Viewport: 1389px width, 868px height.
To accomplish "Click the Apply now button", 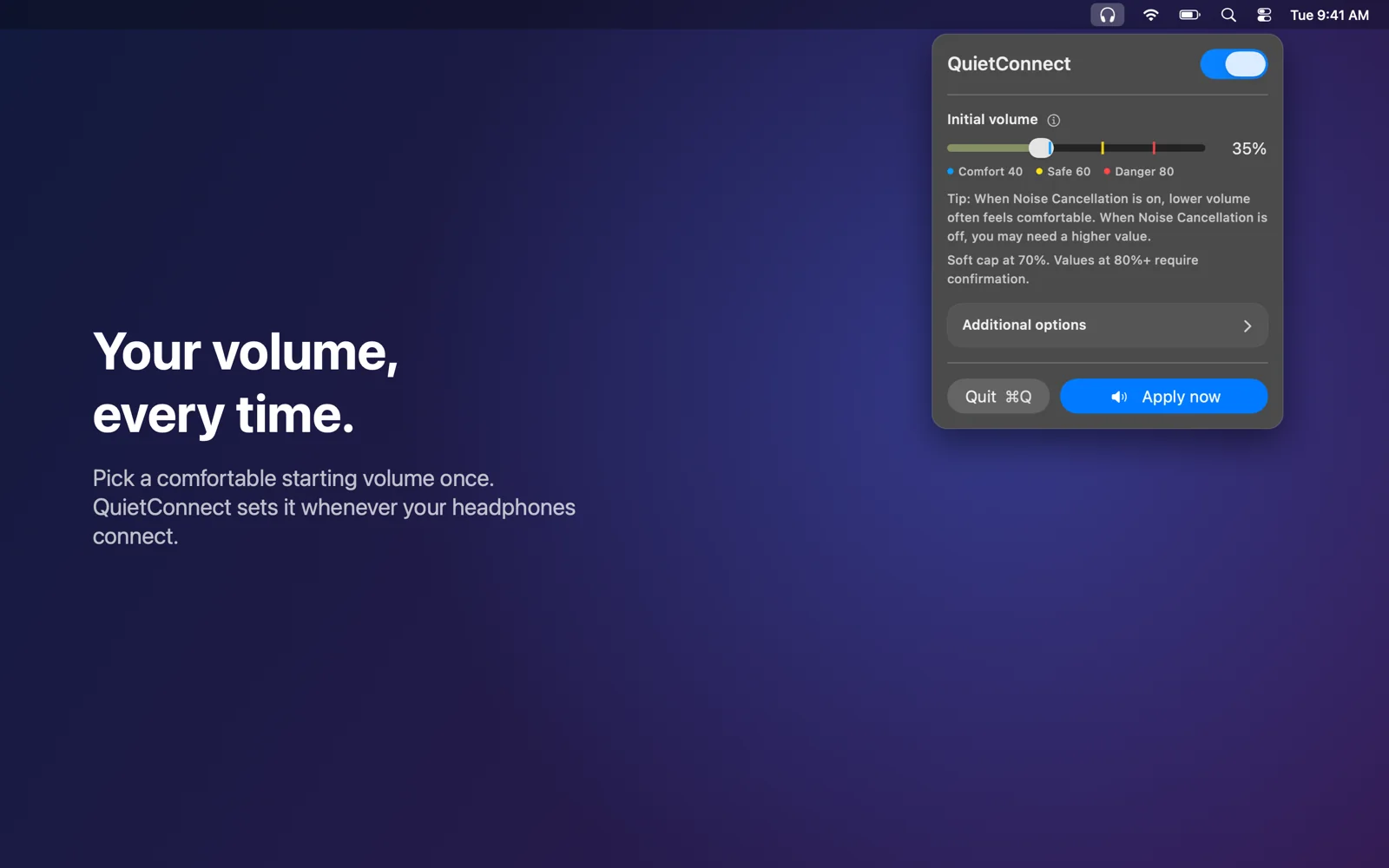I will pos(1163,396).
